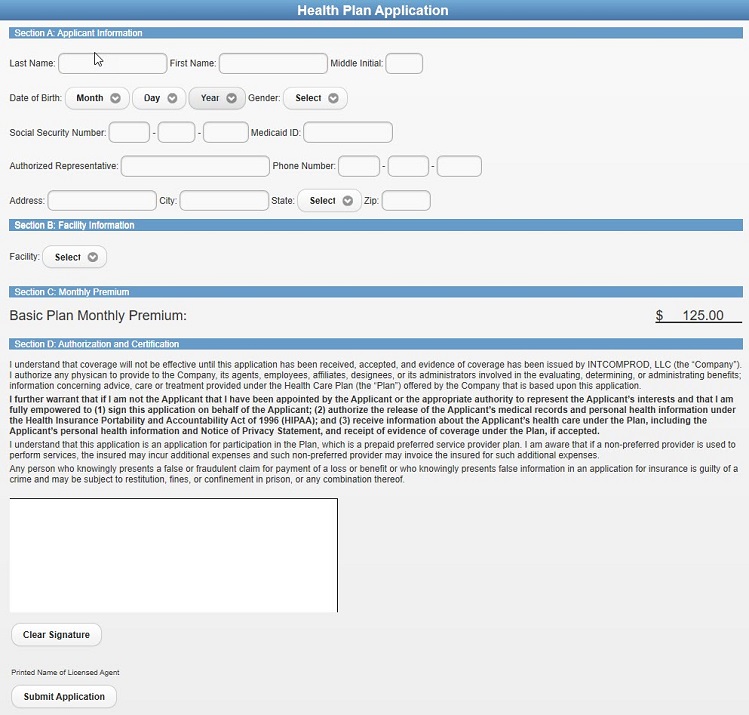Expand the Year dropdown for date of birth
The width and height of the screenshot is (749, 715).
click(x=217, y=98)
